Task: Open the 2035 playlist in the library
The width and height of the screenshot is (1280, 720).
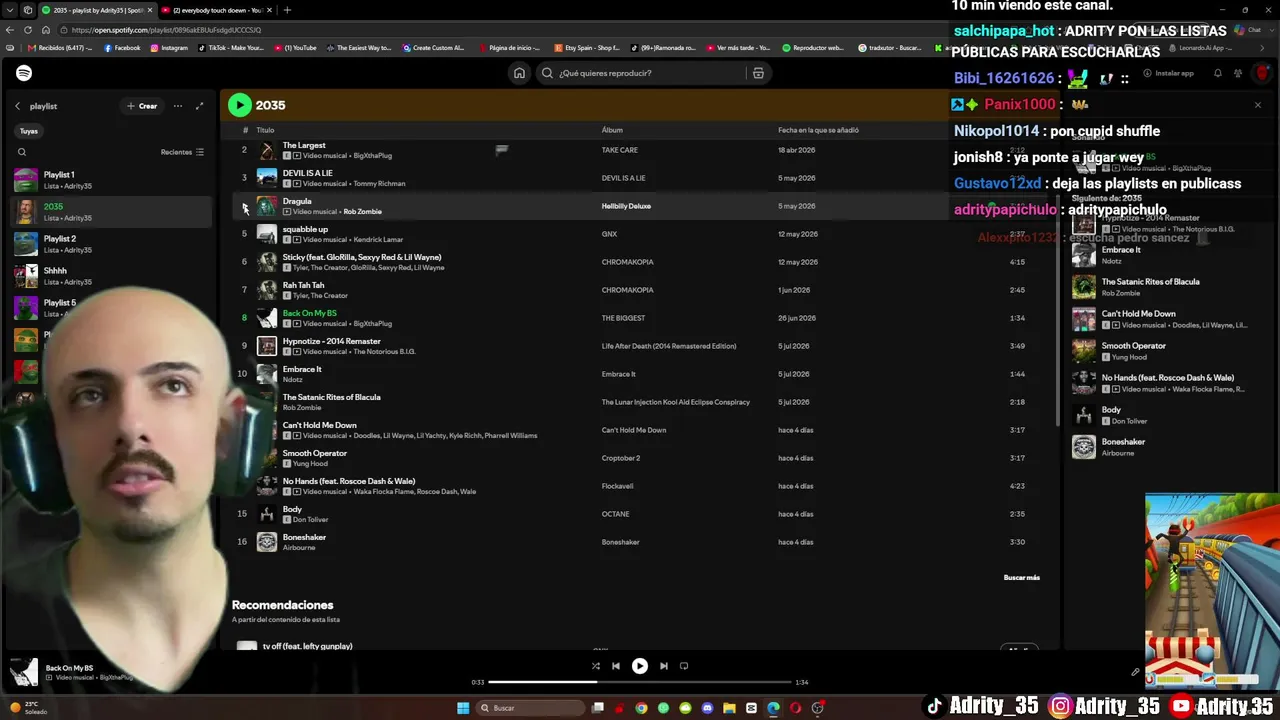Action: point(112,212)
